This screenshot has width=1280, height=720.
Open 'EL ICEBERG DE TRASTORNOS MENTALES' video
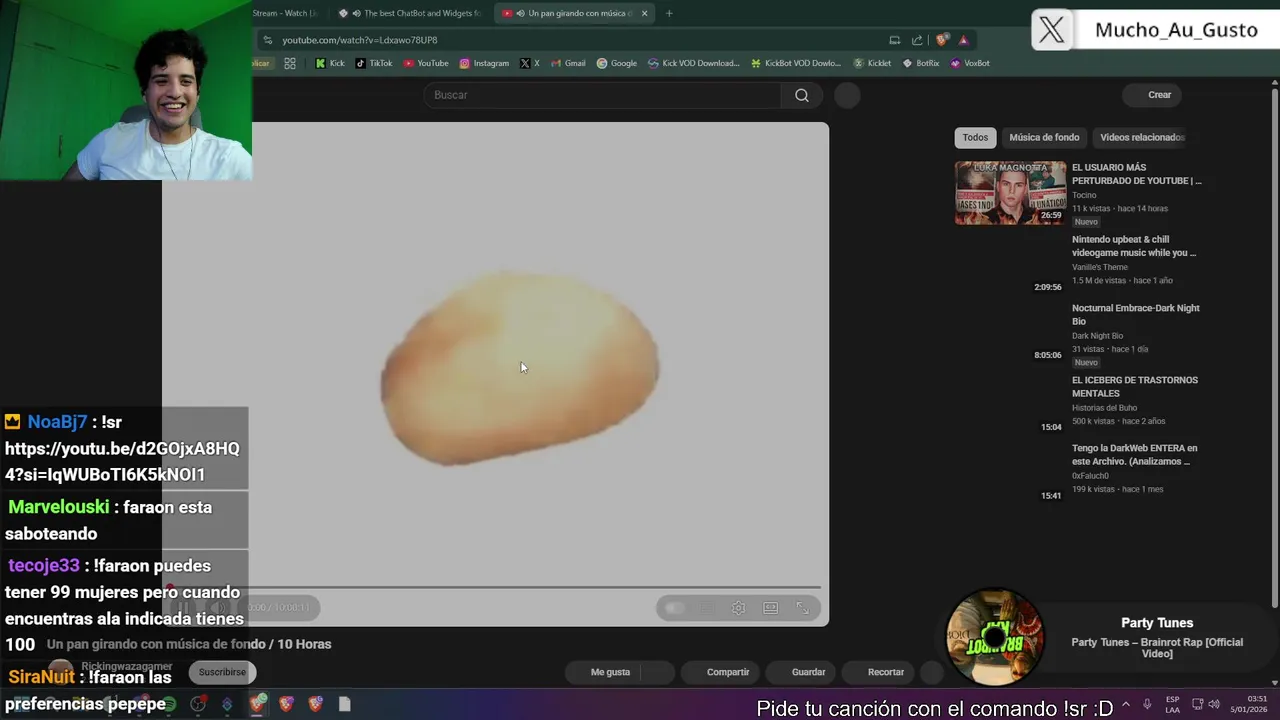[1134, 386]
